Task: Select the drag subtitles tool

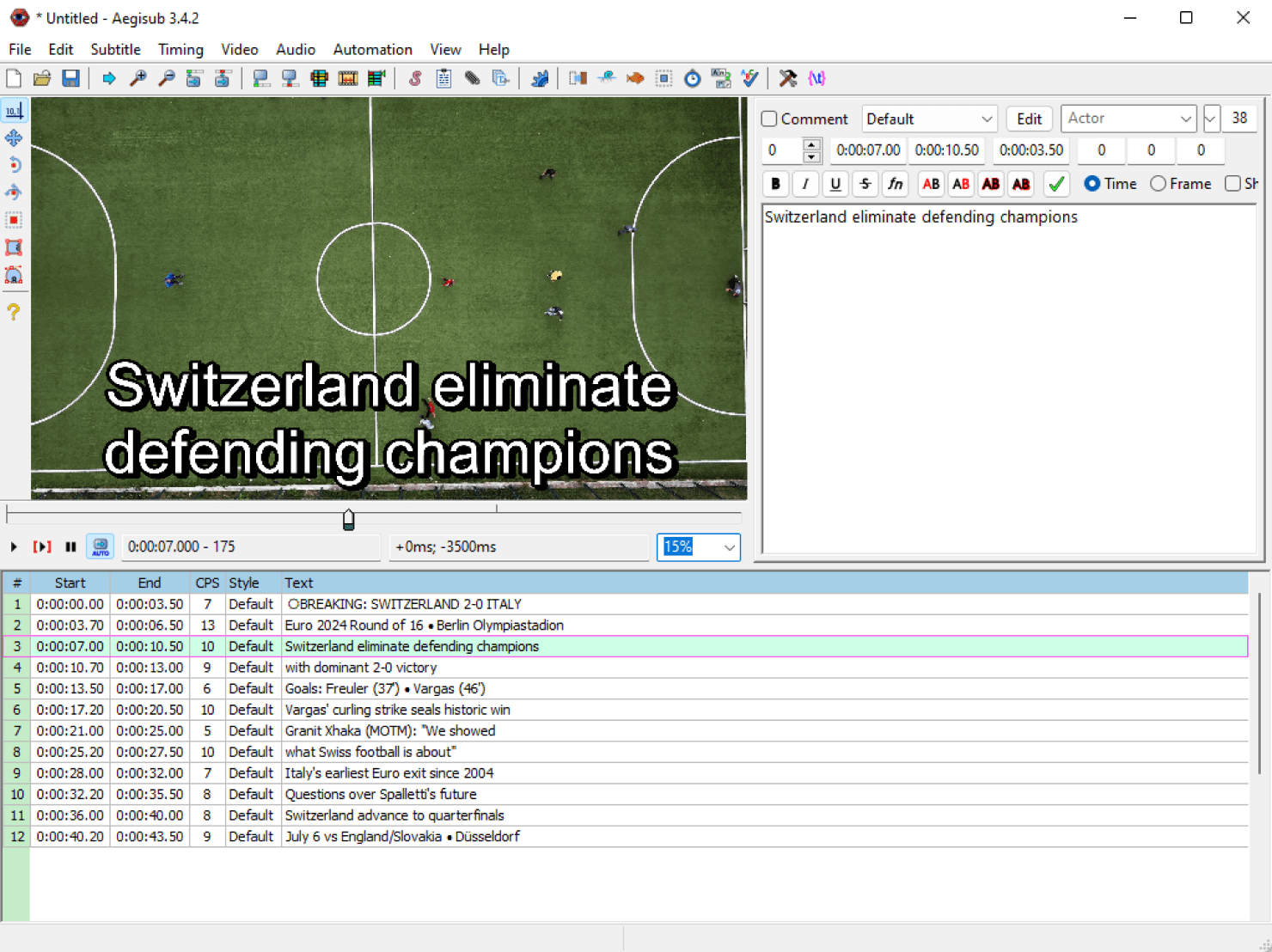Action: click(15, 137)
